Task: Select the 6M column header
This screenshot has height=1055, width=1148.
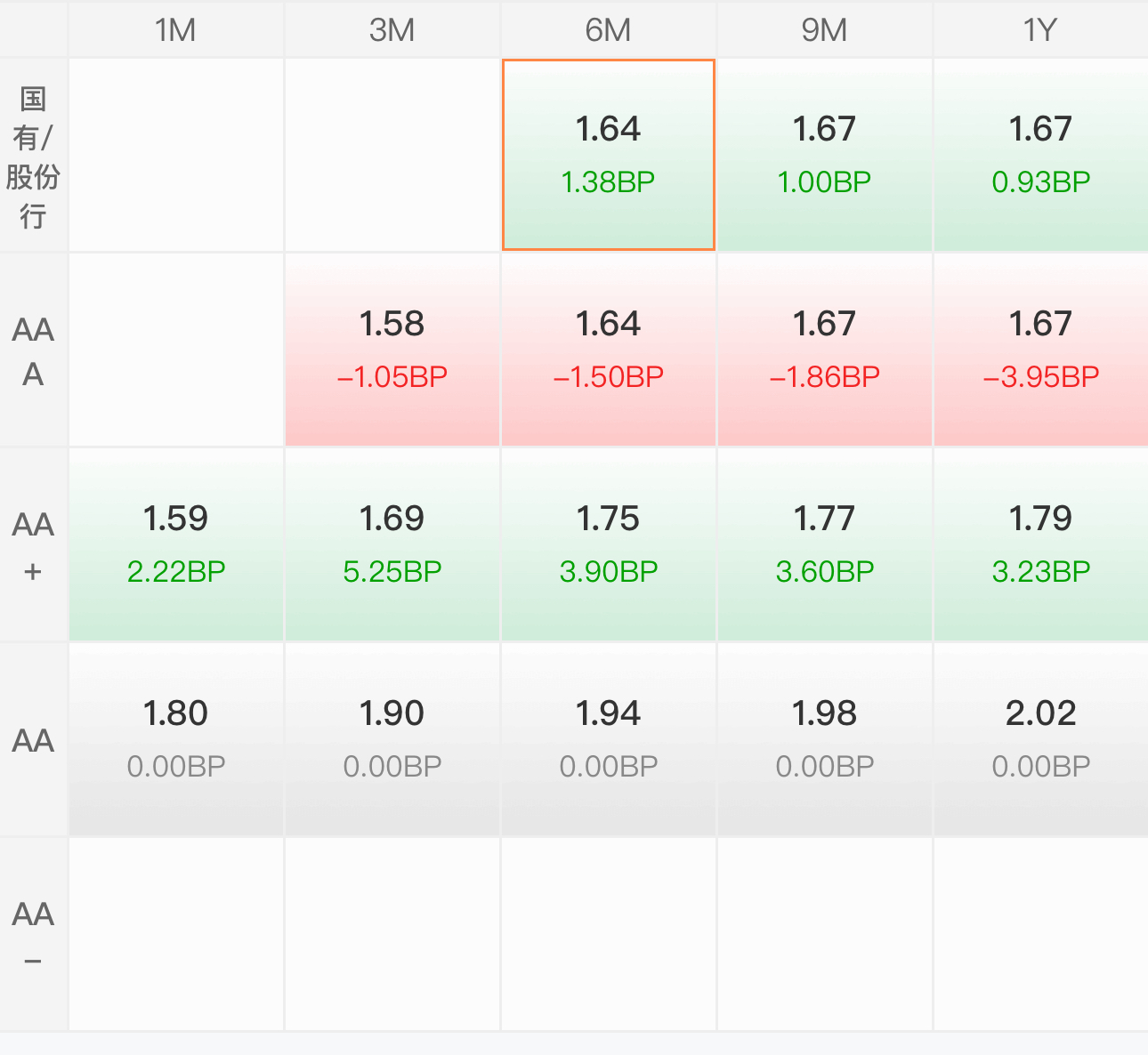Action: 609,29
